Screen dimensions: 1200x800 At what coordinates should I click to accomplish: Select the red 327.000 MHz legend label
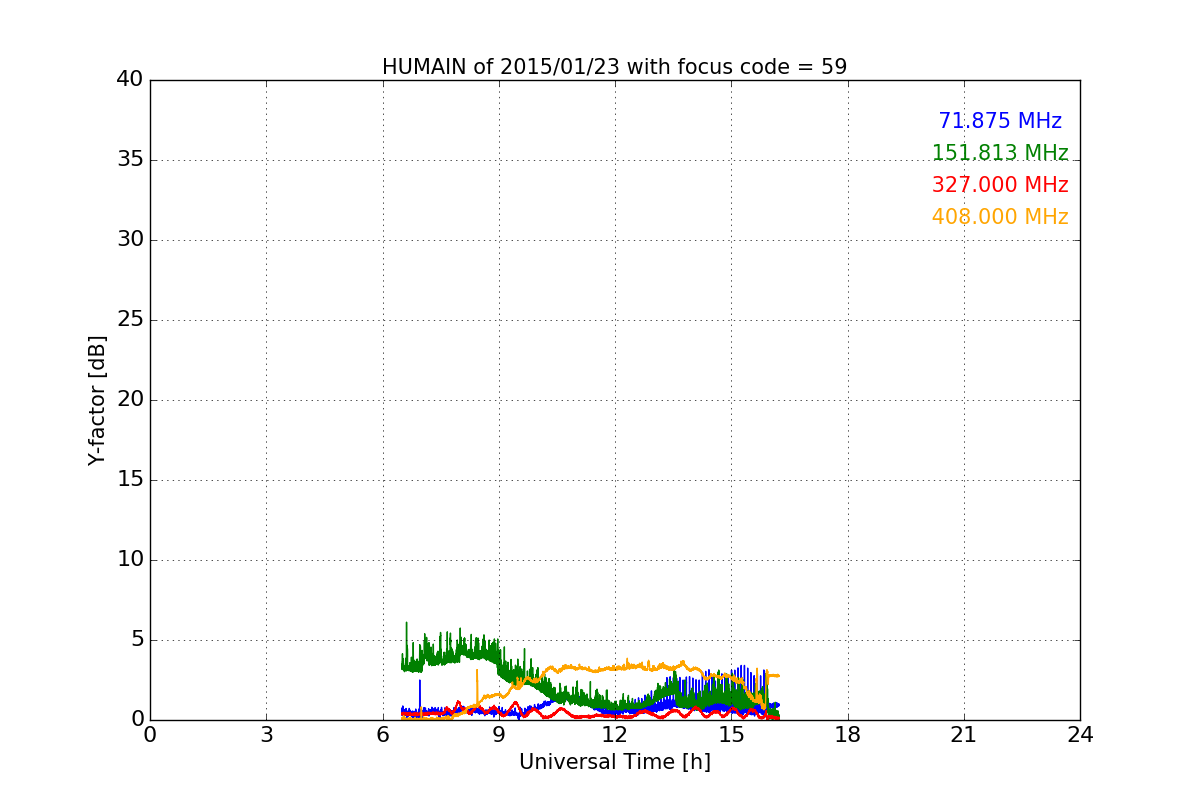point(1000,185)
